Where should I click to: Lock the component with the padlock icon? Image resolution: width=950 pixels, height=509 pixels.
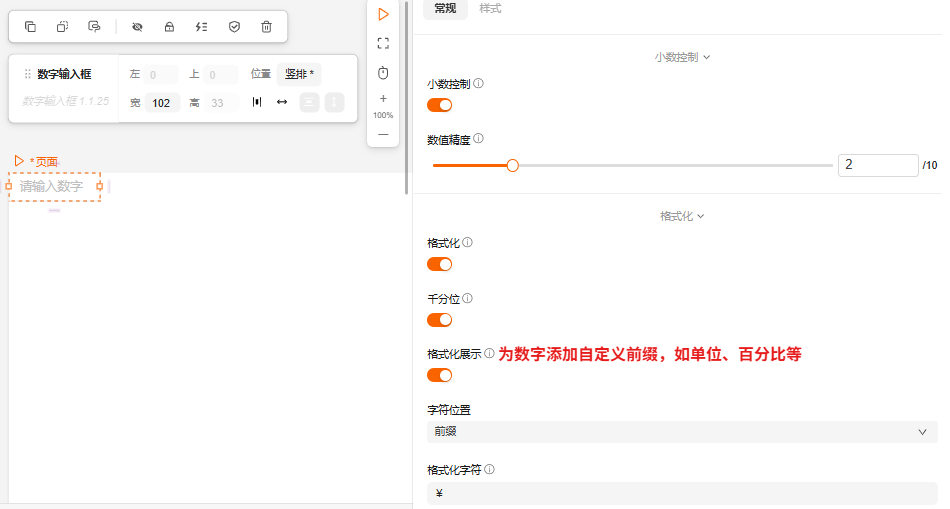tap(170, 27)
